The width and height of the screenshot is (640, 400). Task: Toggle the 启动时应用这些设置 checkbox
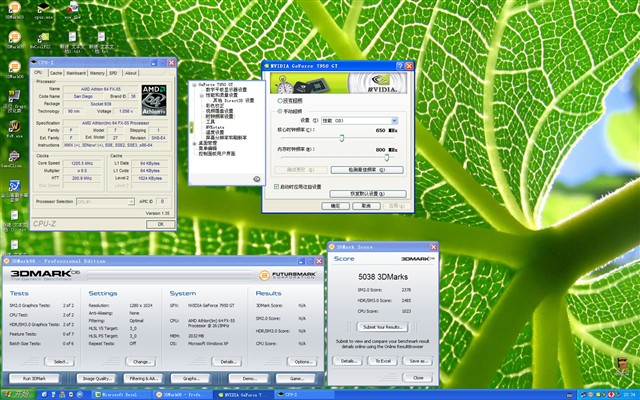click(x=276, y=187)
